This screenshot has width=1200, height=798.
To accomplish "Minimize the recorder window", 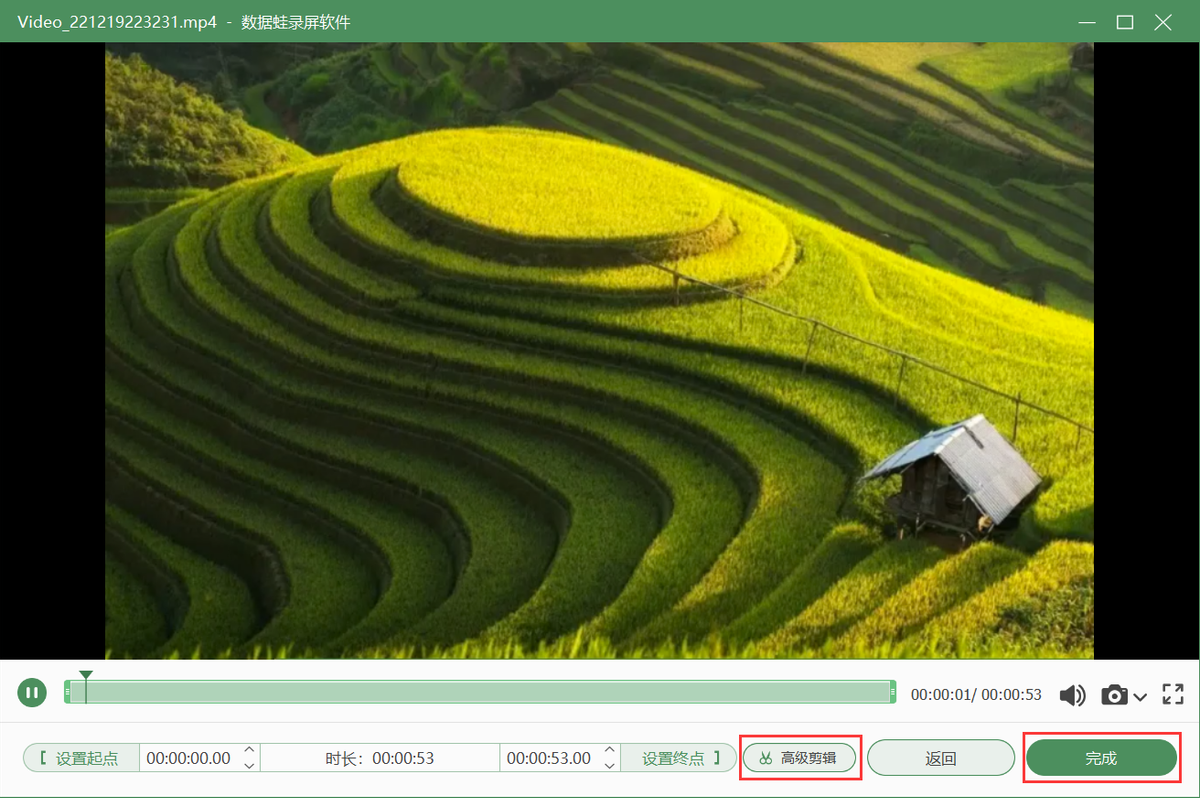I will point(1086,22).
